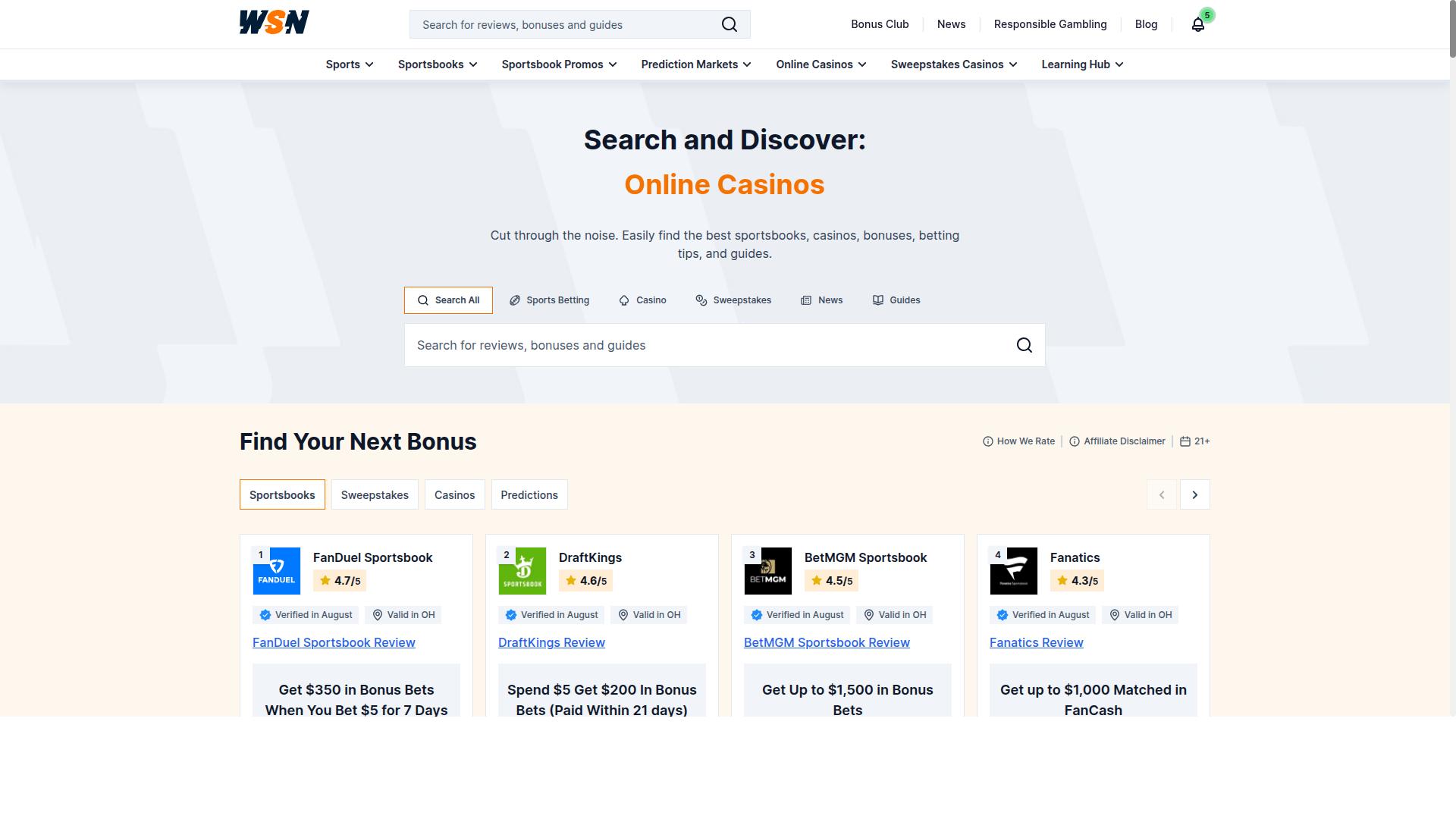Click the location pin icon on BetMGM card
1456x819 pixels.
(x=869, y=615)
